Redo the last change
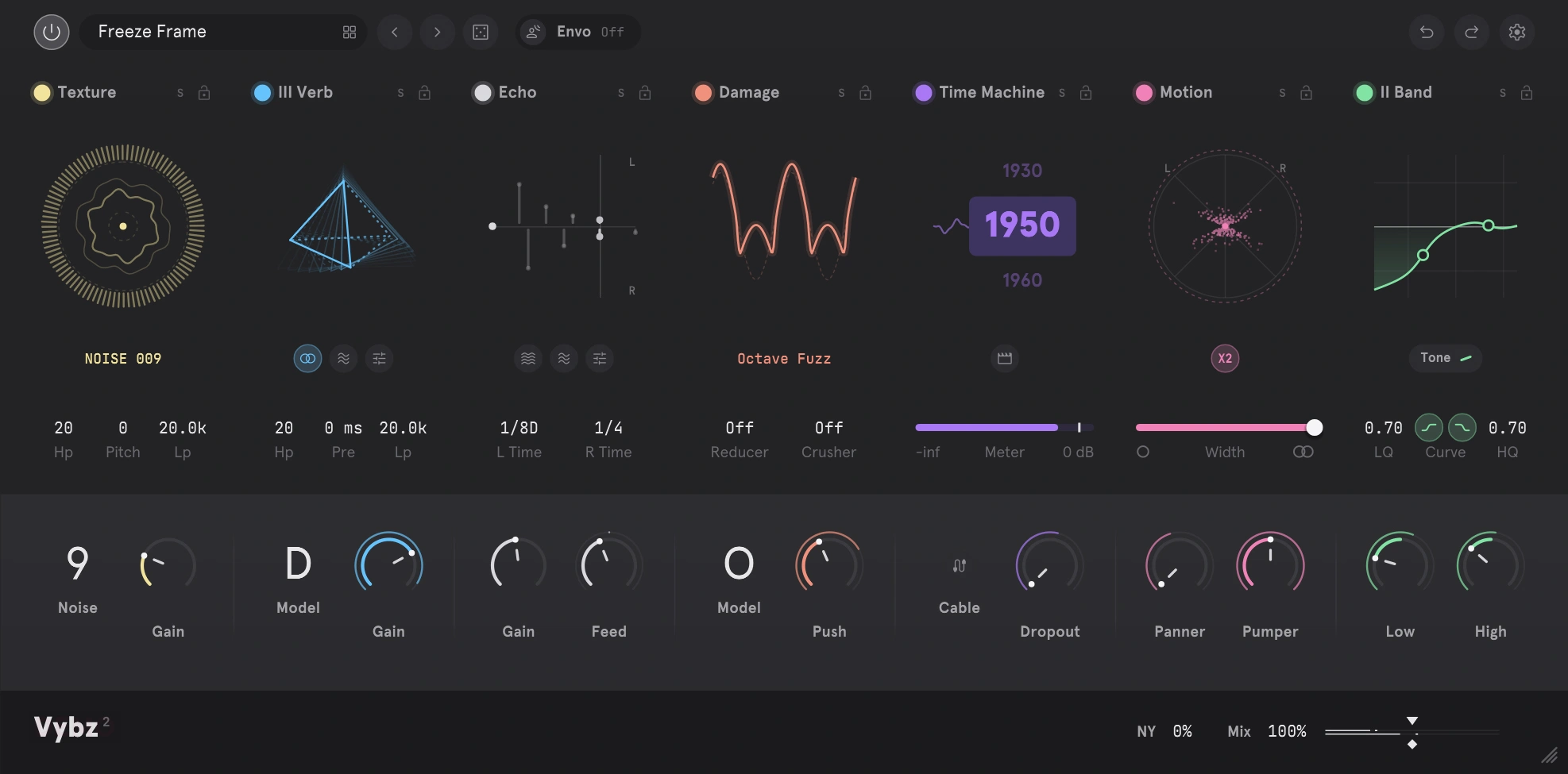 [1472, 33]
